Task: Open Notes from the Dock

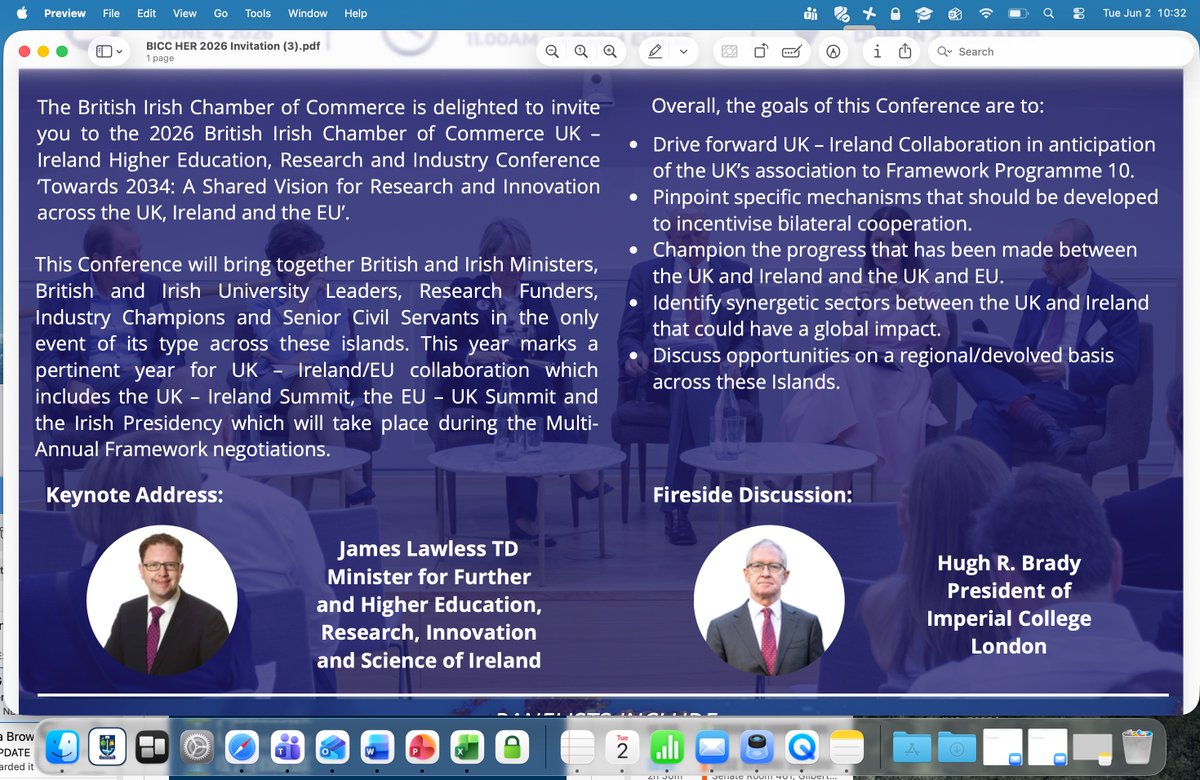Action: pos(846,747)
